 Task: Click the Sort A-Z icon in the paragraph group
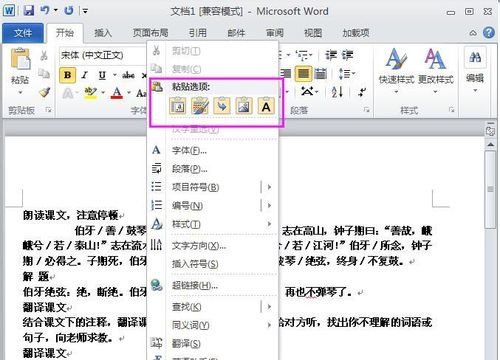coord(337,91)
